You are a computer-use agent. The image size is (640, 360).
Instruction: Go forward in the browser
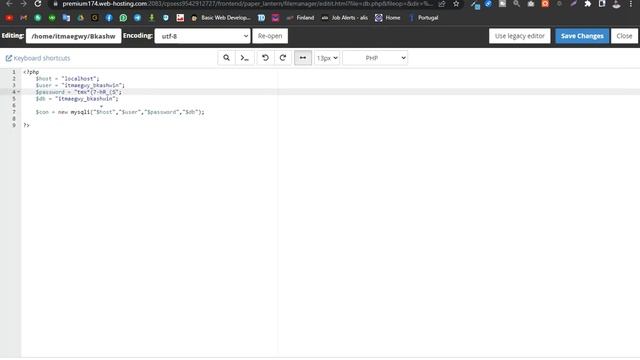point(23,4)
